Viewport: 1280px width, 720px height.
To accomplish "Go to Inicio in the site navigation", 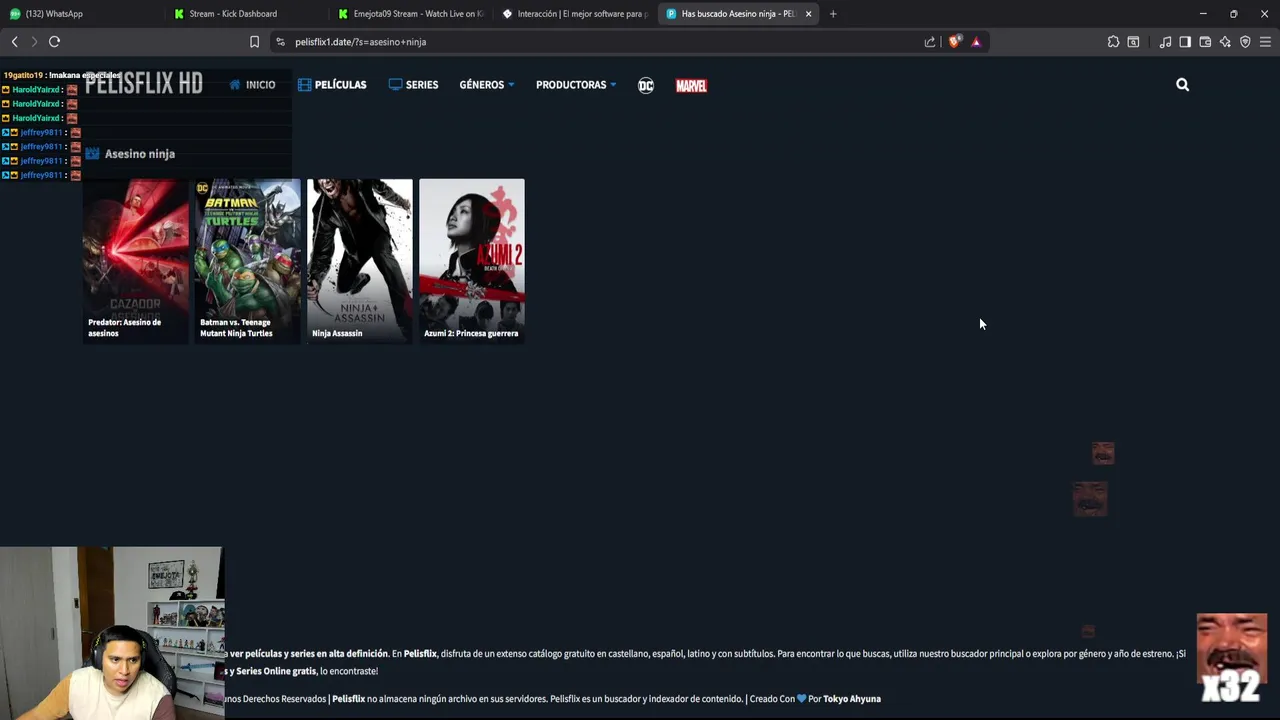I will 252,85.
